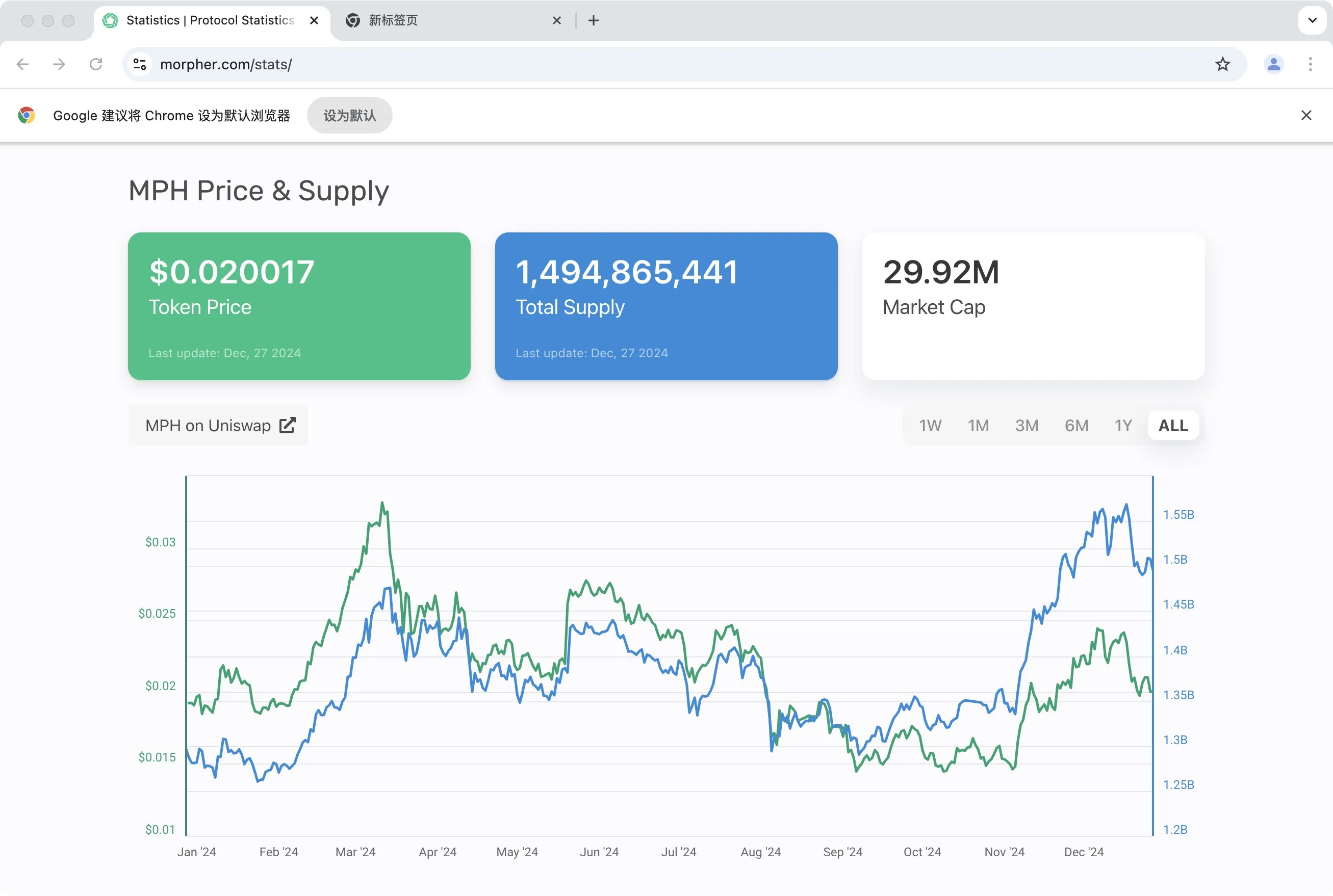Click the Morpher favicon on the first tab

click(x=110, y=20)
